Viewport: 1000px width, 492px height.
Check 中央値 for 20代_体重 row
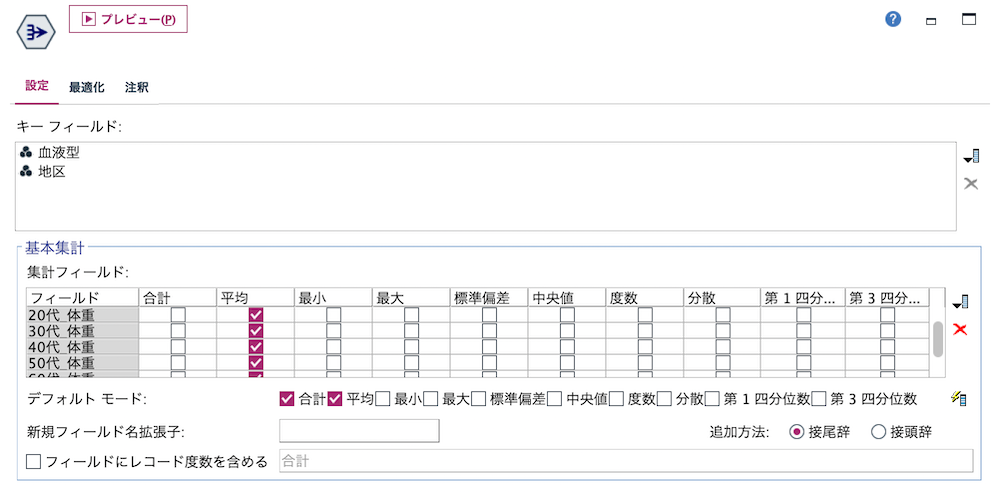click(x=568, y=315)
